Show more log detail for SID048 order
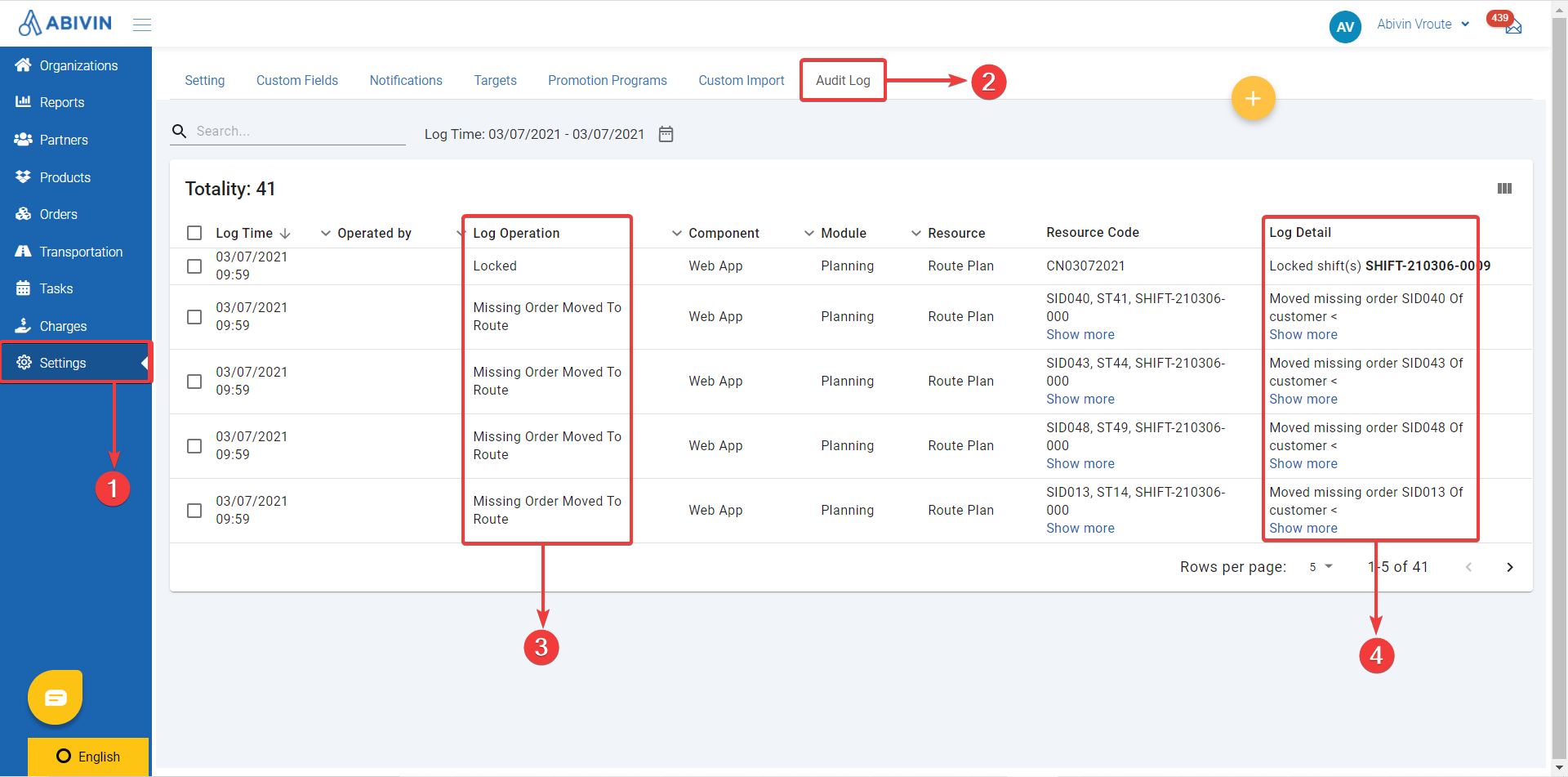Screen dimensions: 1568x777 (x=1303, y=464)
